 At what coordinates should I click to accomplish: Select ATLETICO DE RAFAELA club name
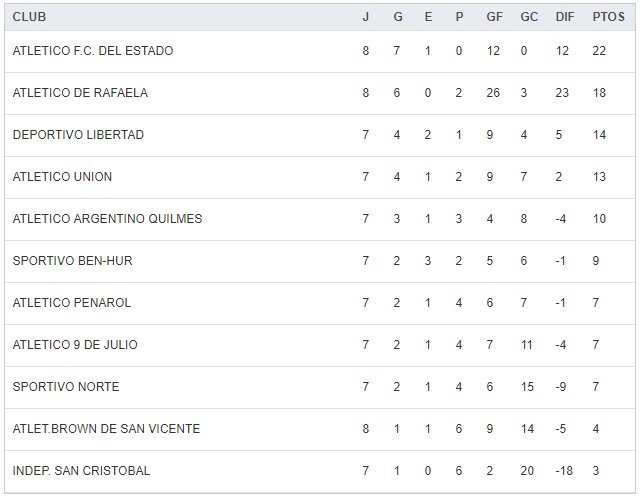click(x=80, y=93)
